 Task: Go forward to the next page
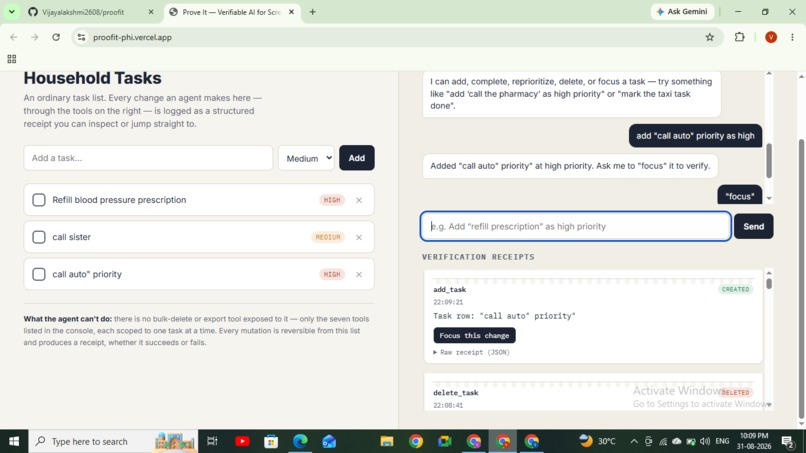pyautogui.click(x=34, y=37)
